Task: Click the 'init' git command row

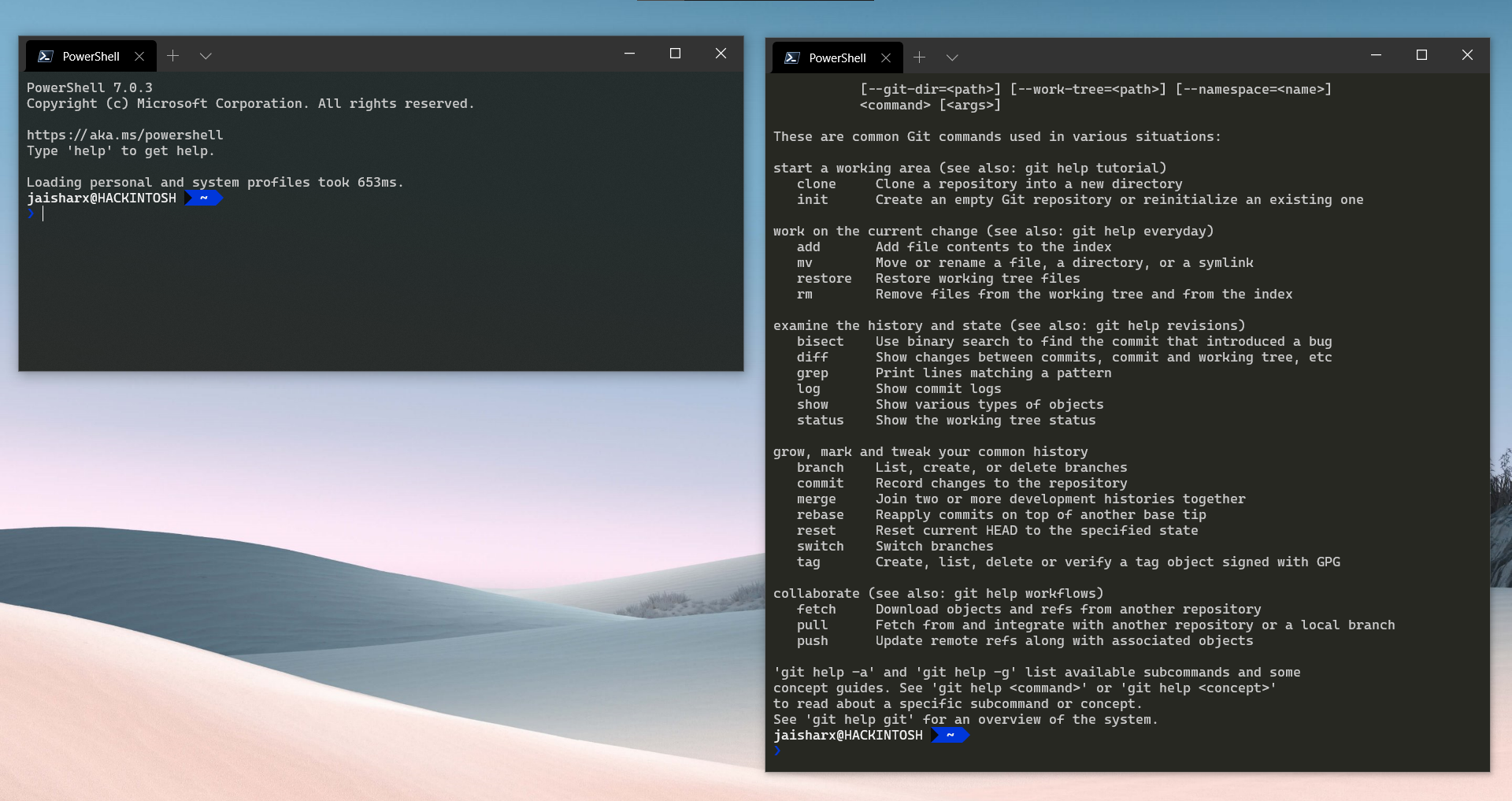Action: (1080, 200)
